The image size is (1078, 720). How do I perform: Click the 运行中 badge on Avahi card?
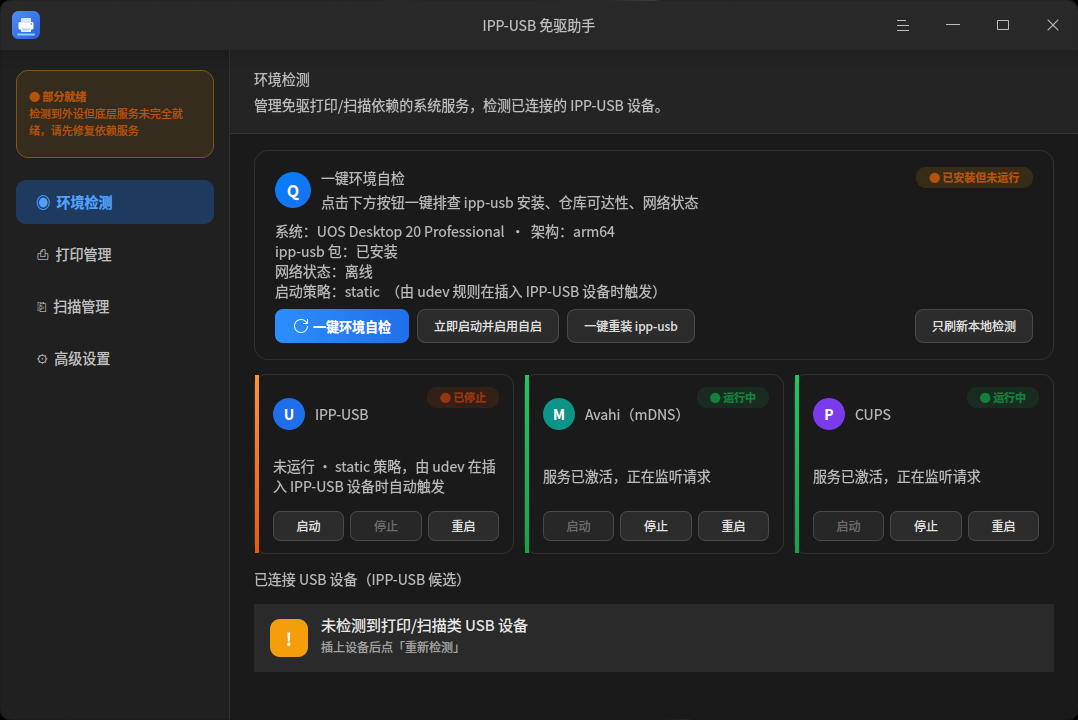[x=733, y=397]
